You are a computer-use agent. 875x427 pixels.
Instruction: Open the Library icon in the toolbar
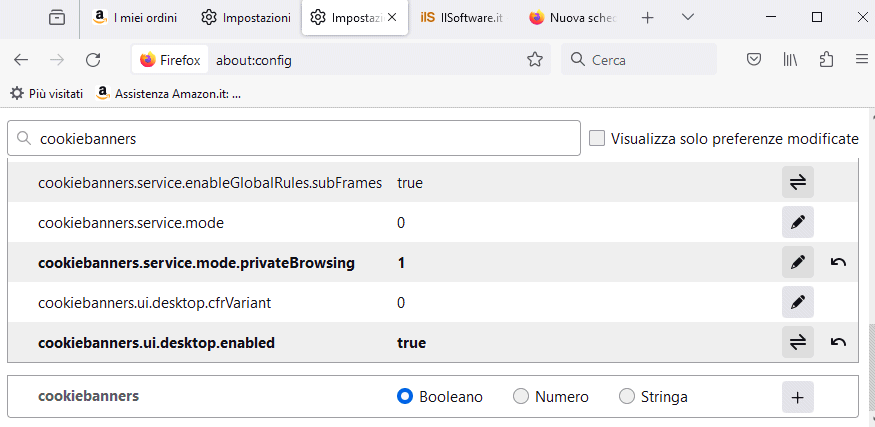point(790,59)
